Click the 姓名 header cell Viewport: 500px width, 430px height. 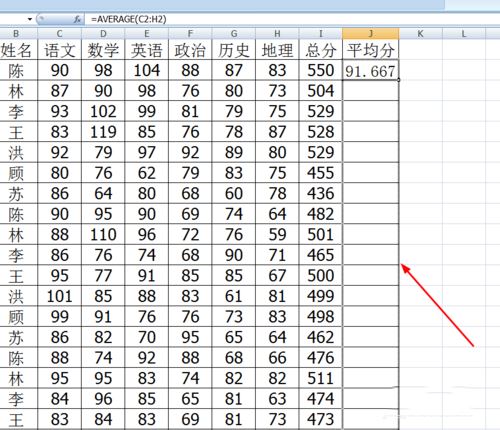click(17, 50)
